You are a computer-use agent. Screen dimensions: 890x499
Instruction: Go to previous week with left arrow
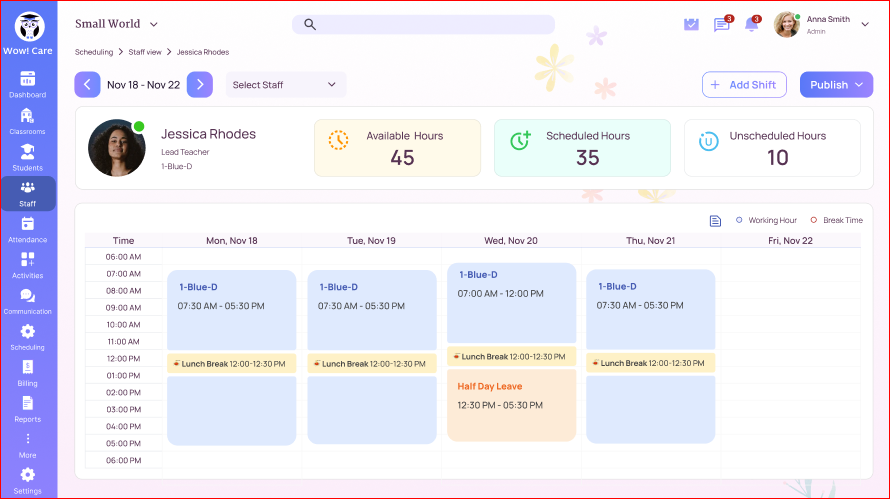87,85
